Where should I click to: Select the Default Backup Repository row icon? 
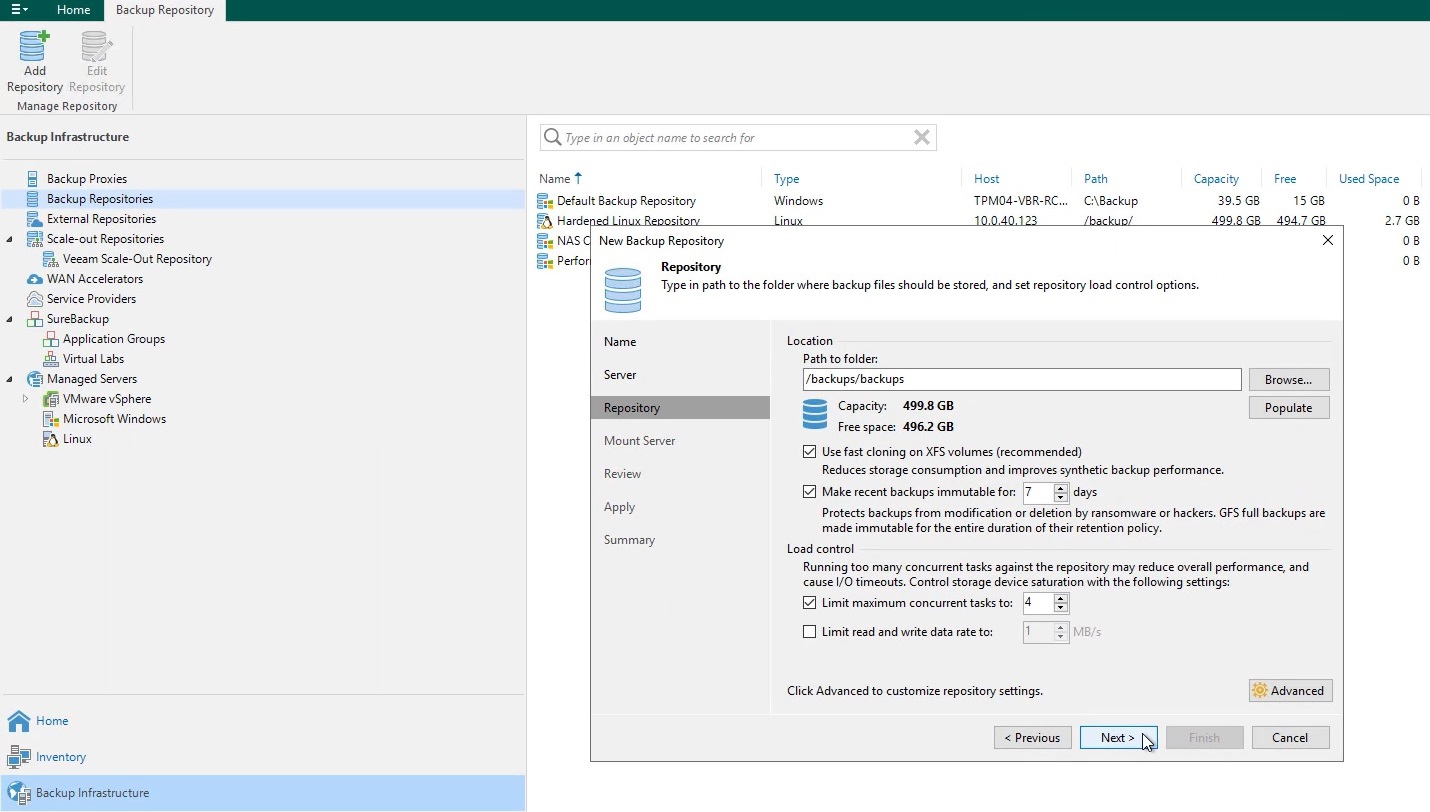click(545, 201)
